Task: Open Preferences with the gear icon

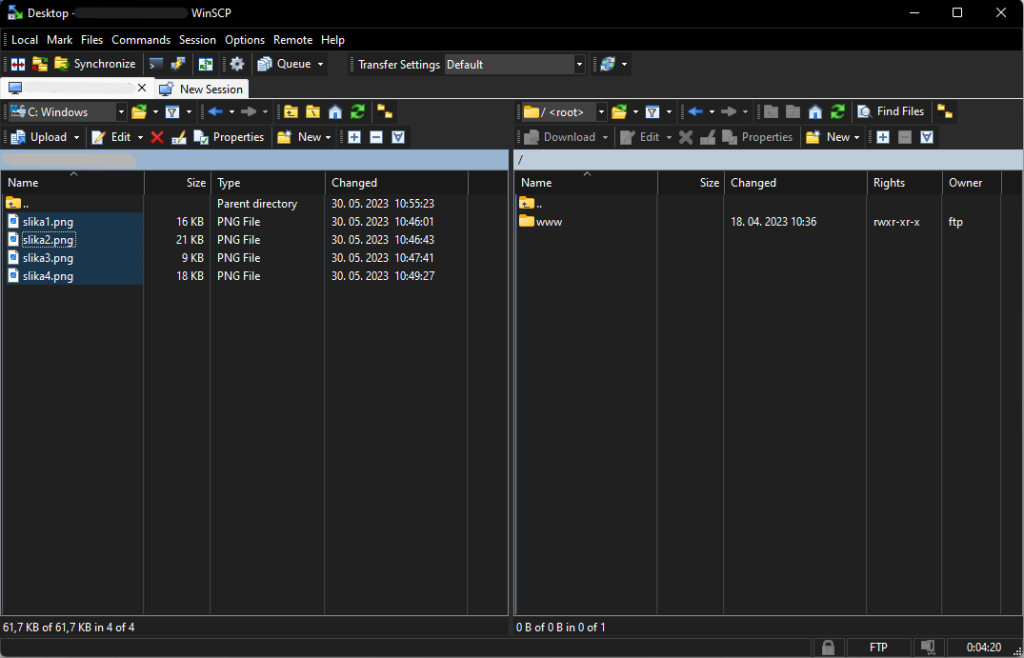Action: [237, 64]
